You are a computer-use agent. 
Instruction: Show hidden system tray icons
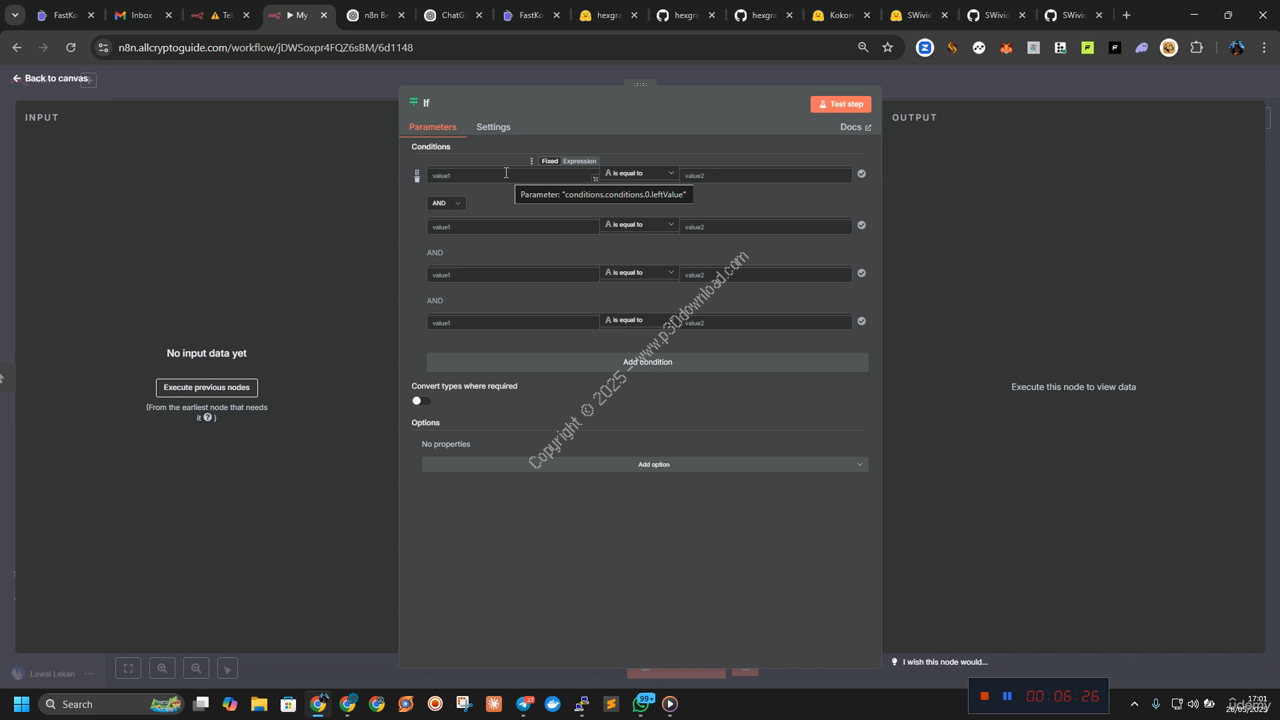(x=1134, y=704)
